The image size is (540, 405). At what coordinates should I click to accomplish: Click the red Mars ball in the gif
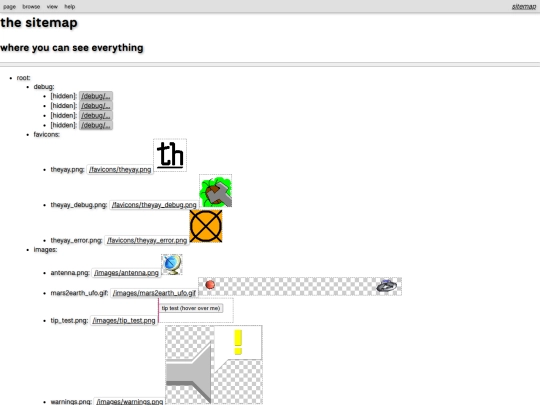point(210,285)
